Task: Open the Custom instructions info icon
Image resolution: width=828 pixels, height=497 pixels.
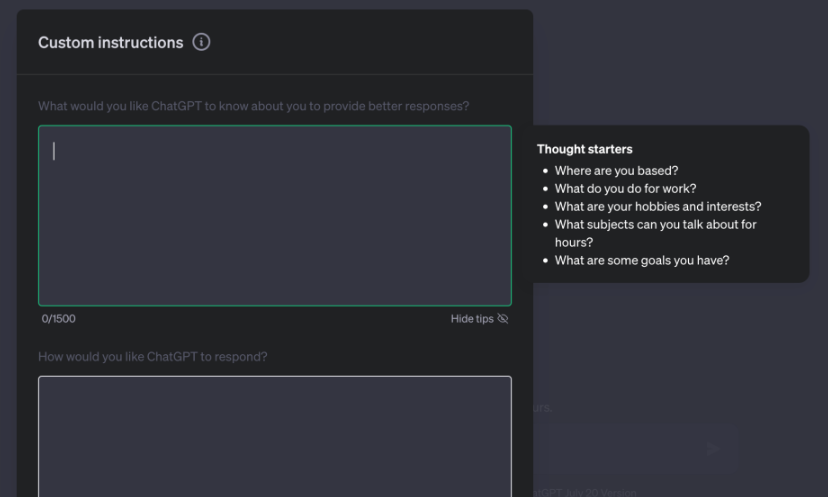Action: coord(201,42)
